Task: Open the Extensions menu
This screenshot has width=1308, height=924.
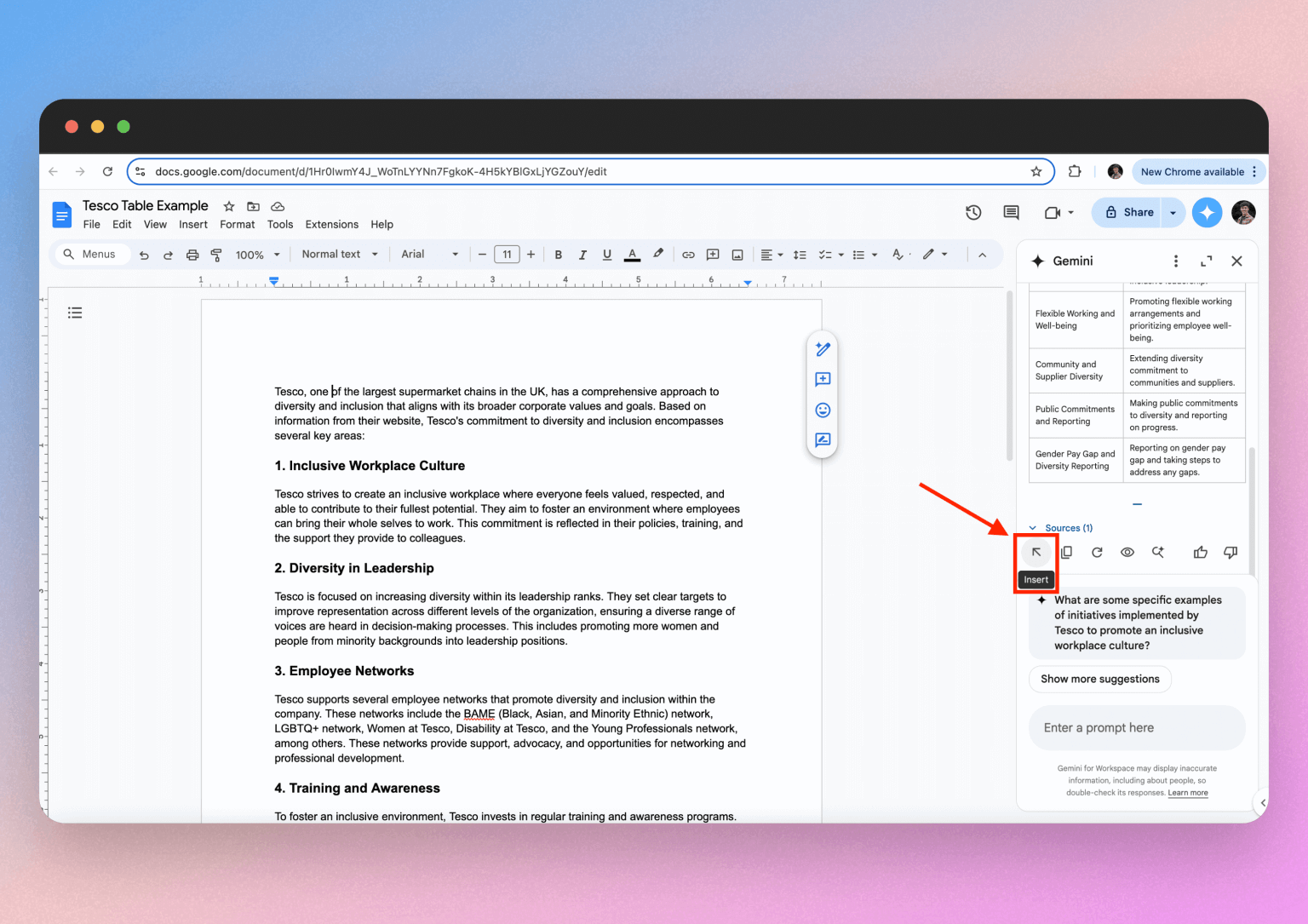Action: coord(331,224)
